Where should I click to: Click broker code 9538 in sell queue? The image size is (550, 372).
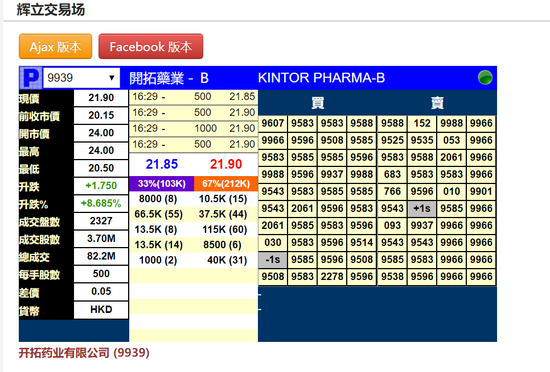click(392, 276)
